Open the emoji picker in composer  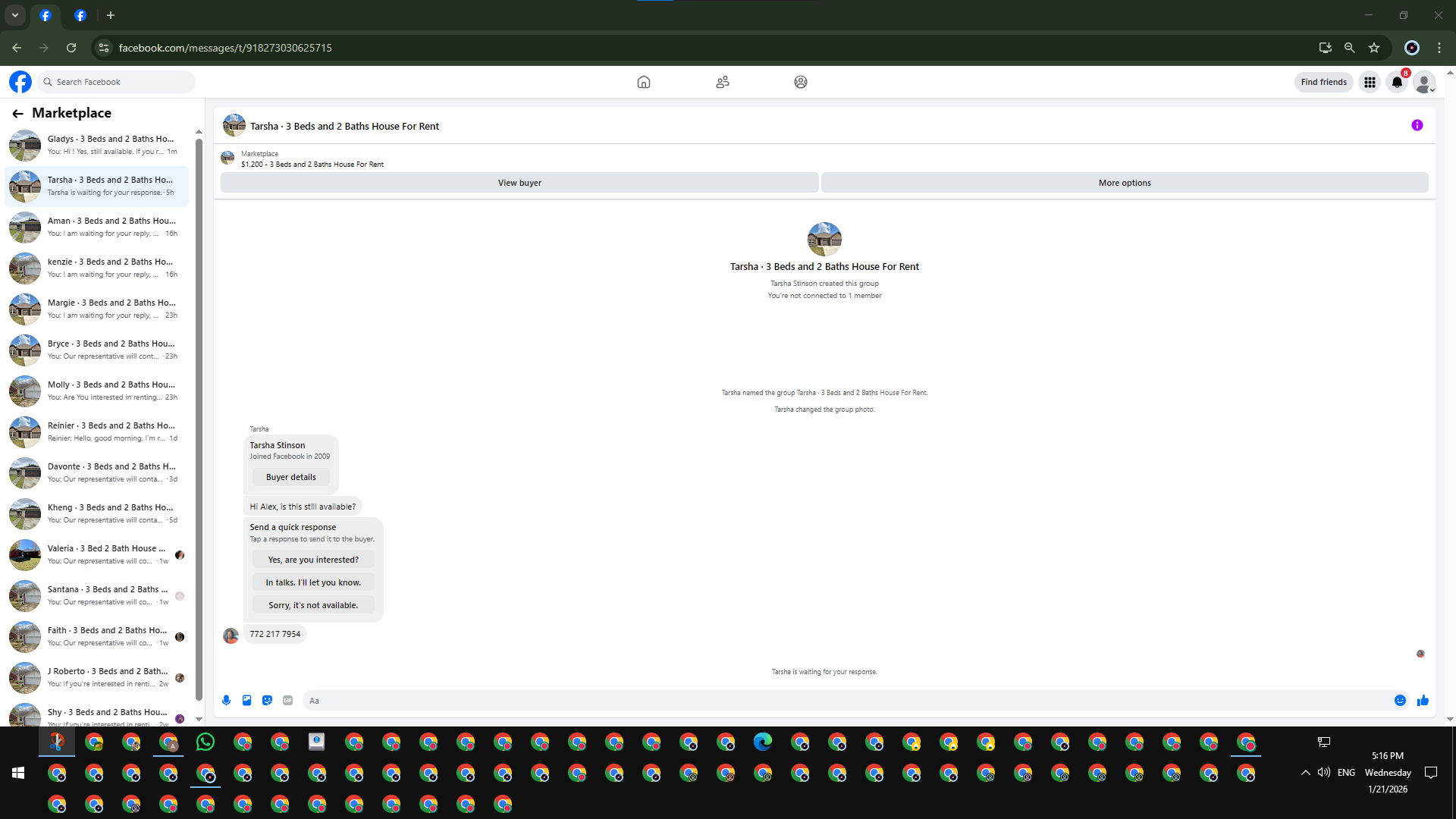point(1400,701)
